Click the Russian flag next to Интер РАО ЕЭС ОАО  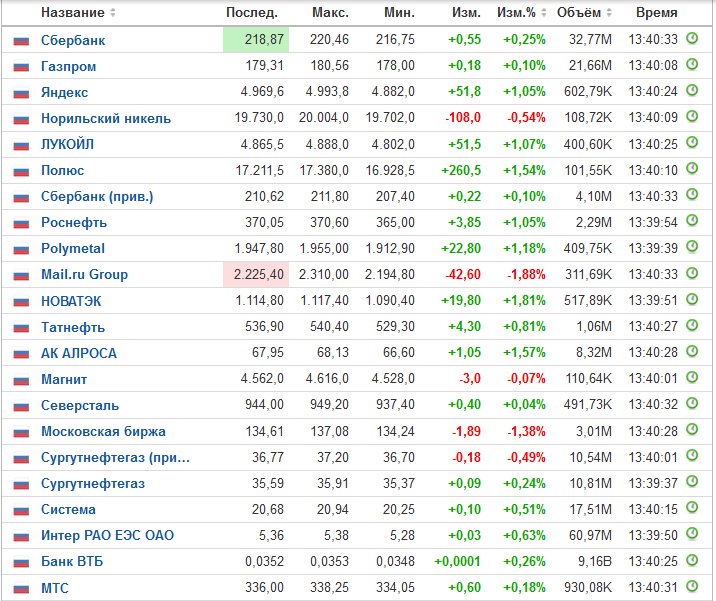click(21, 536)
